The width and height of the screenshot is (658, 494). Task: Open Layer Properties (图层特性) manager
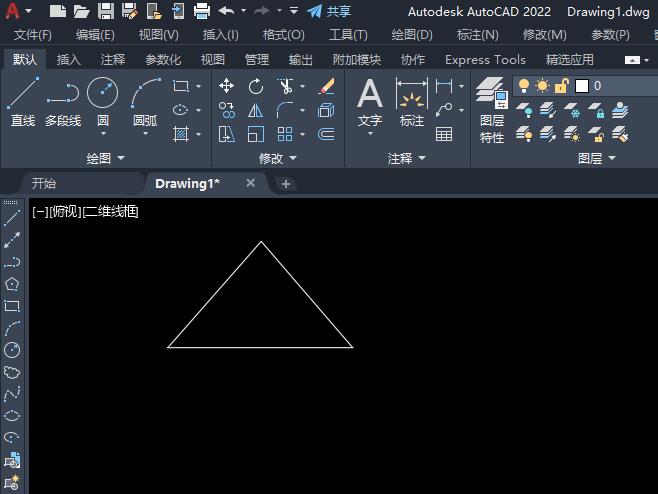pos(492,110)
